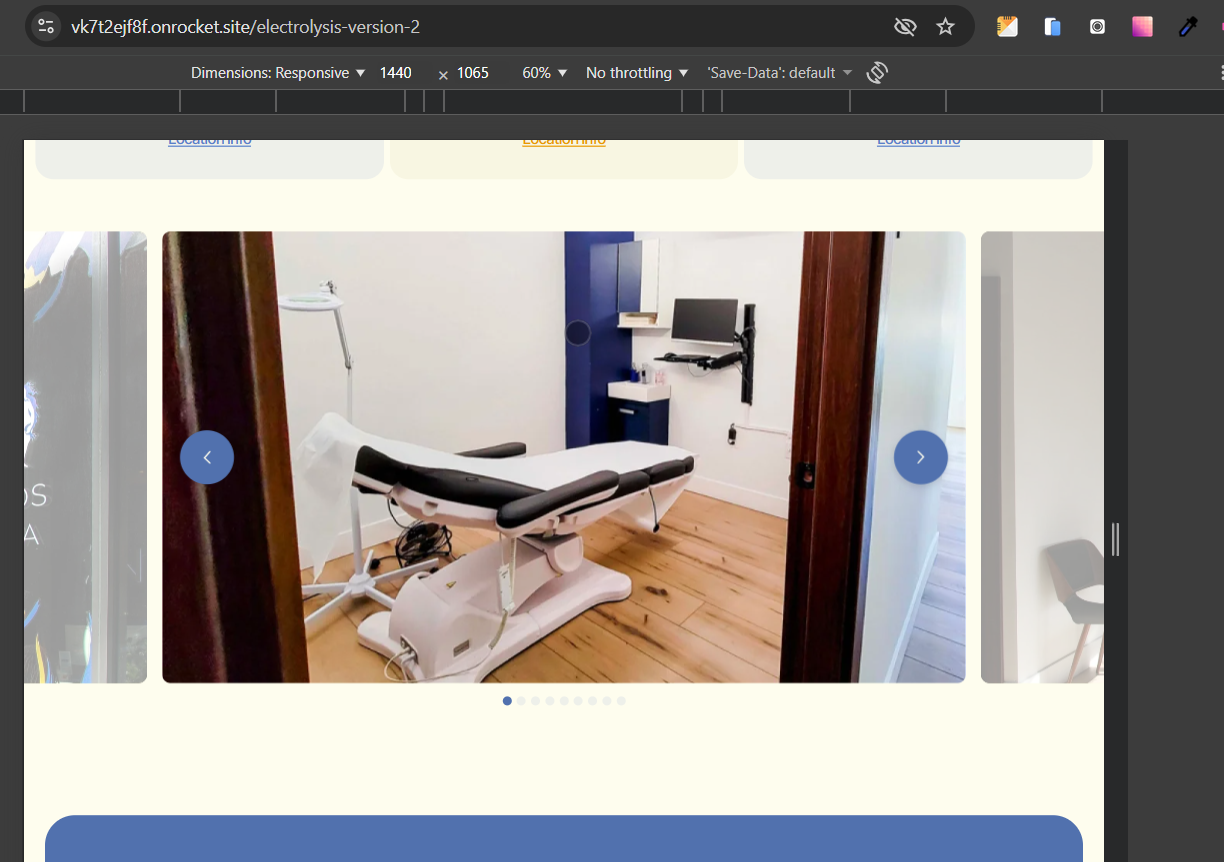Screen dimensions: 1224x862
Task: Rotate the device viewport orientation
Action: (x=877, y=73)
